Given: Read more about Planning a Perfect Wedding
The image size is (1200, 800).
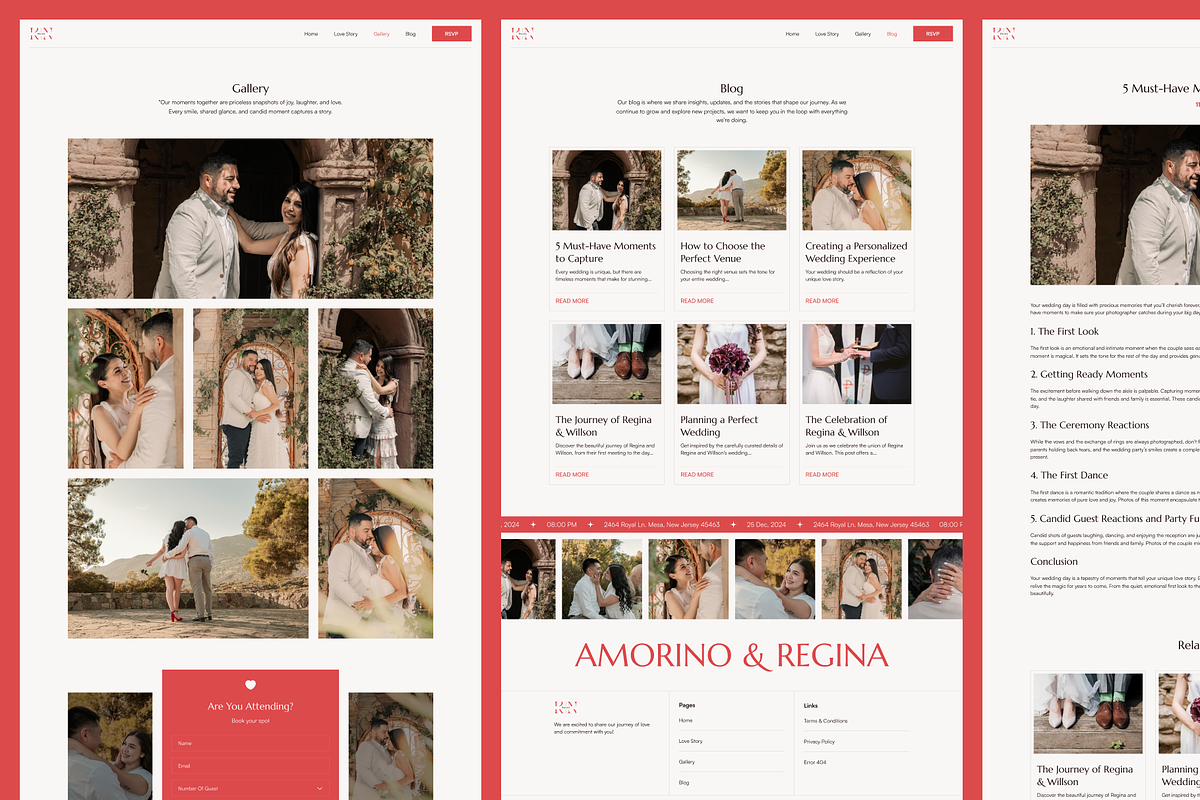Looking at the screenshot, I should tap(697, 475).
